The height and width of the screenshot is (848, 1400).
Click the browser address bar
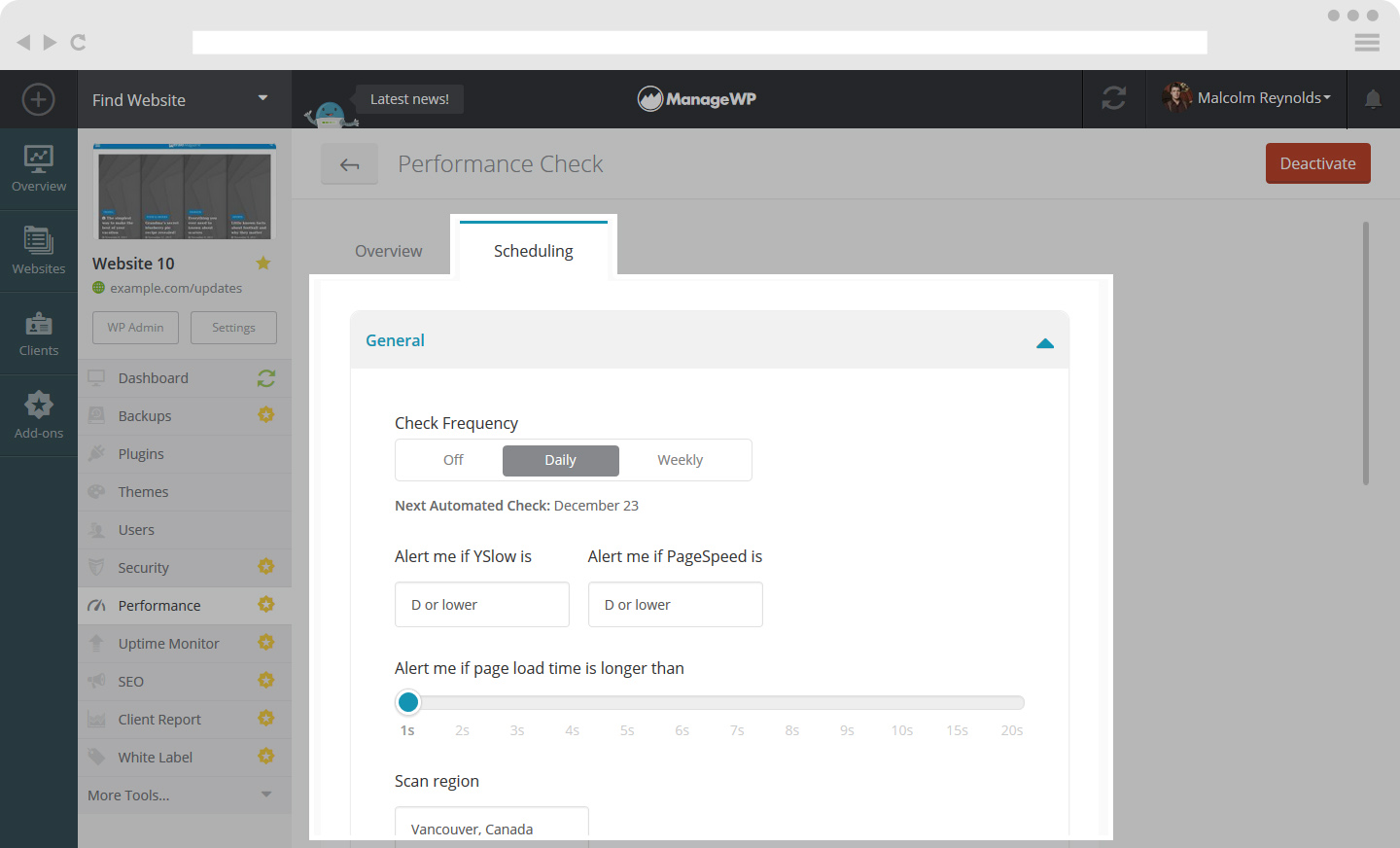(x=700, y=43)
